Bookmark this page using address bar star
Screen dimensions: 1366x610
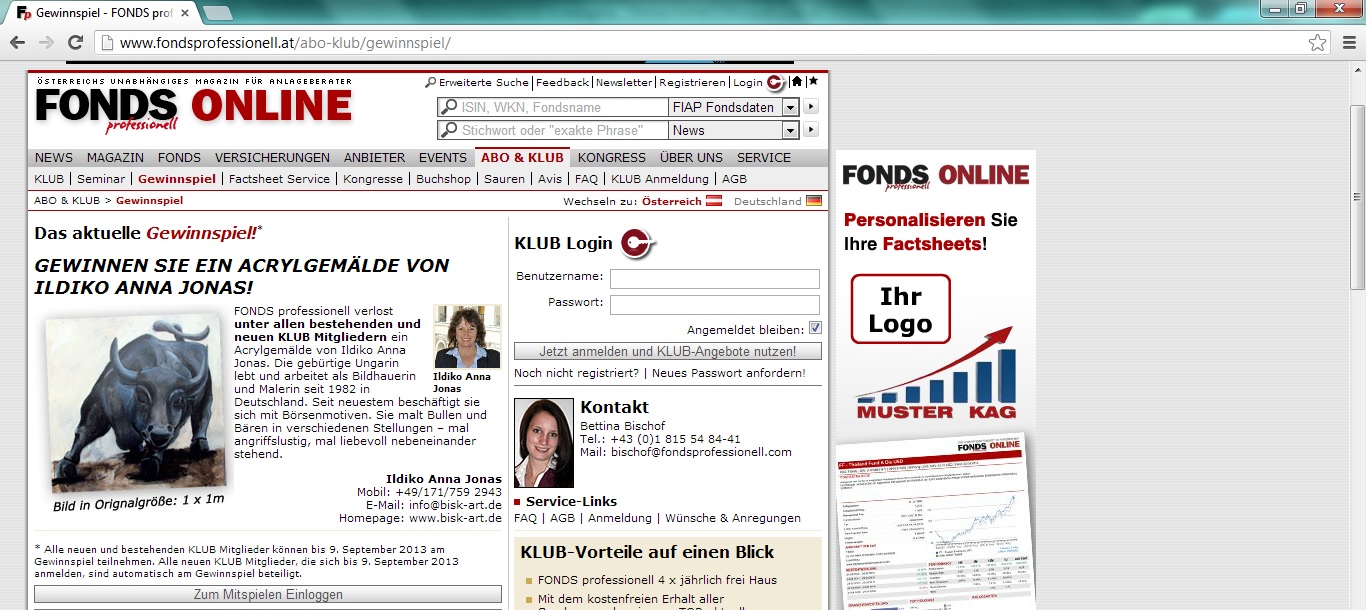1318,43
